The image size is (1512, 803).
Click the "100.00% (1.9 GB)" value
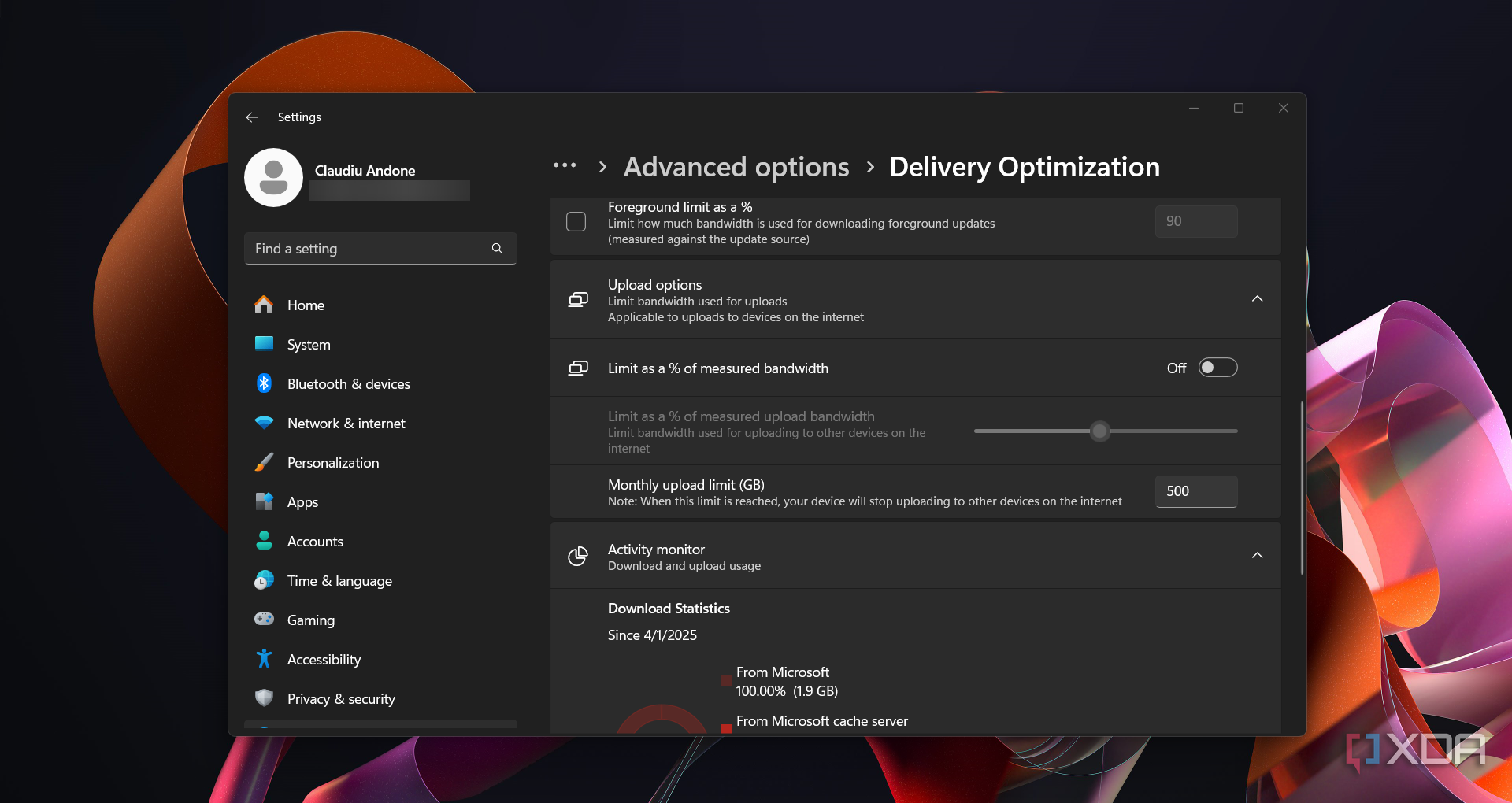point(787,691)
